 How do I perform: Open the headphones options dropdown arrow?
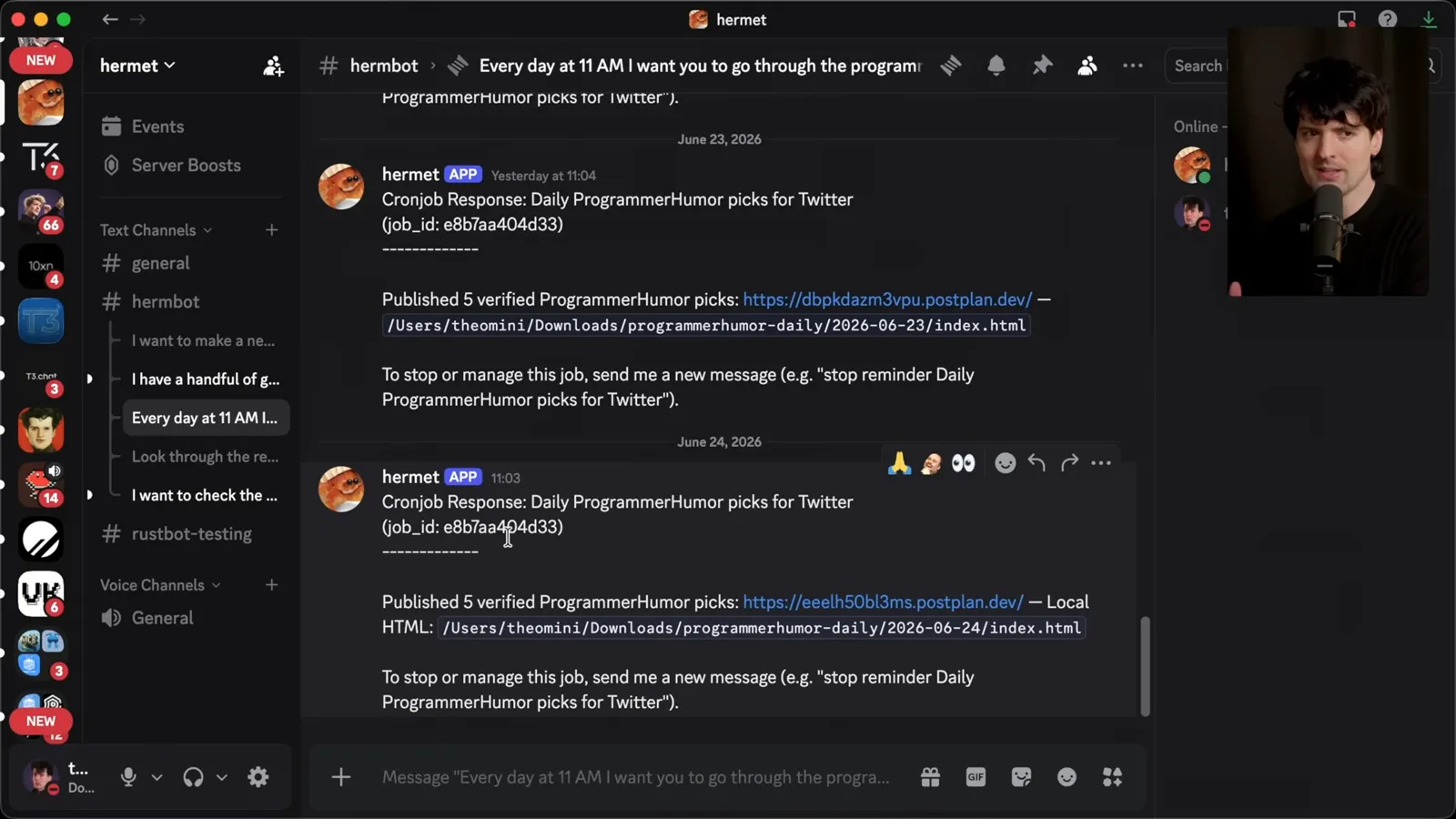pos(221,777)
